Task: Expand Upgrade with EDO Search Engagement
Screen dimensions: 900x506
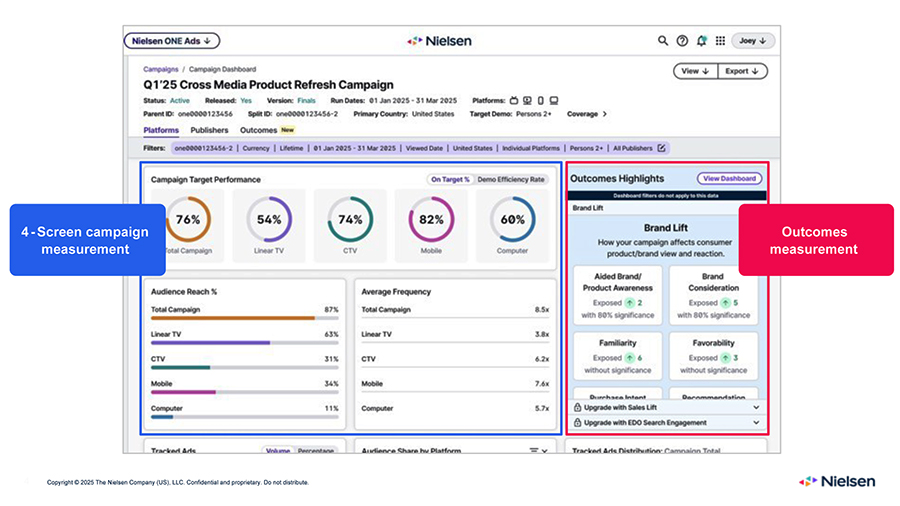Action: pos(755,423)
